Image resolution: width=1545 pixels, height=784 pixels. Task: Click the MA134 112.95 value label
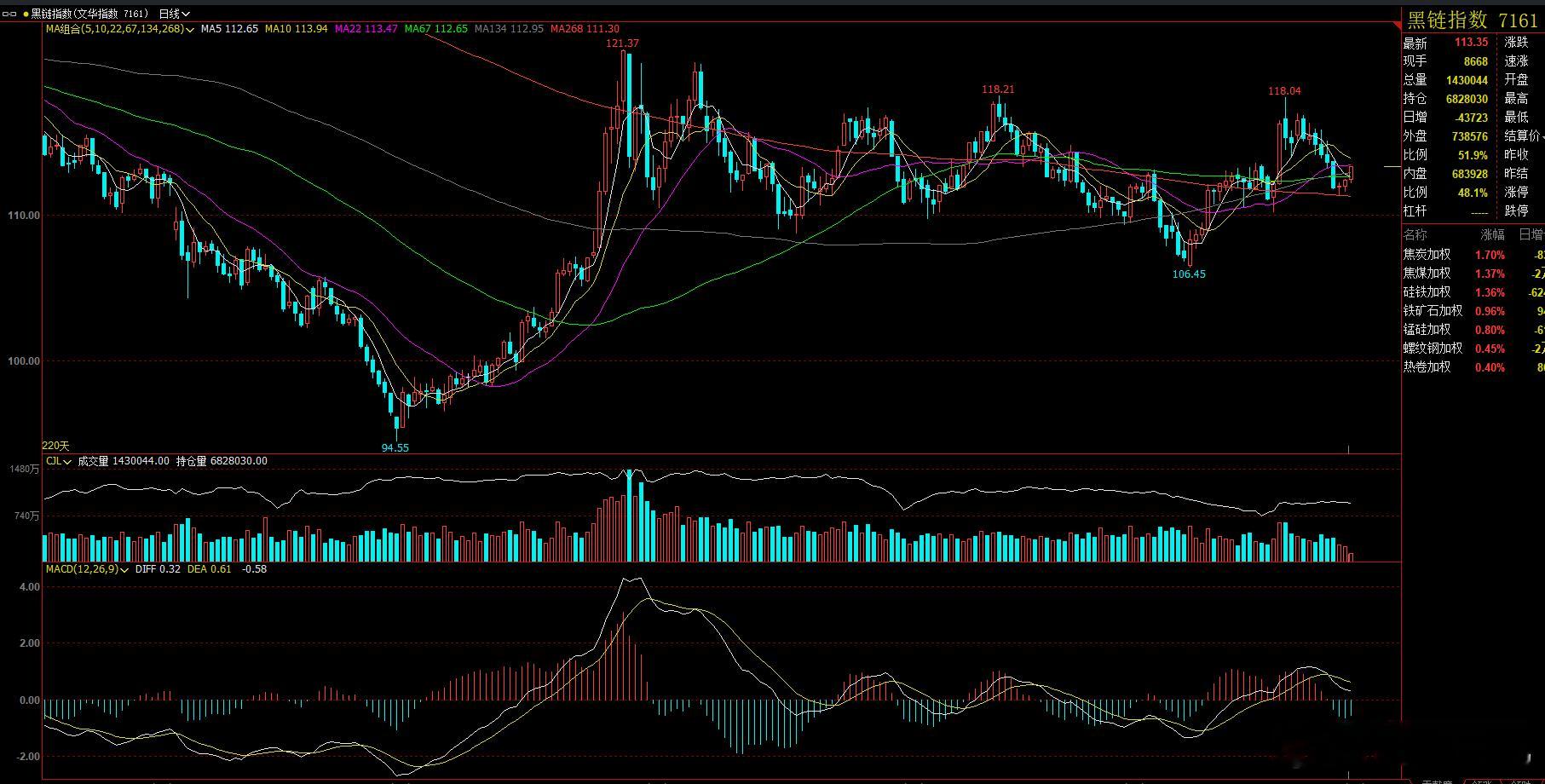(x=509, y=29)
